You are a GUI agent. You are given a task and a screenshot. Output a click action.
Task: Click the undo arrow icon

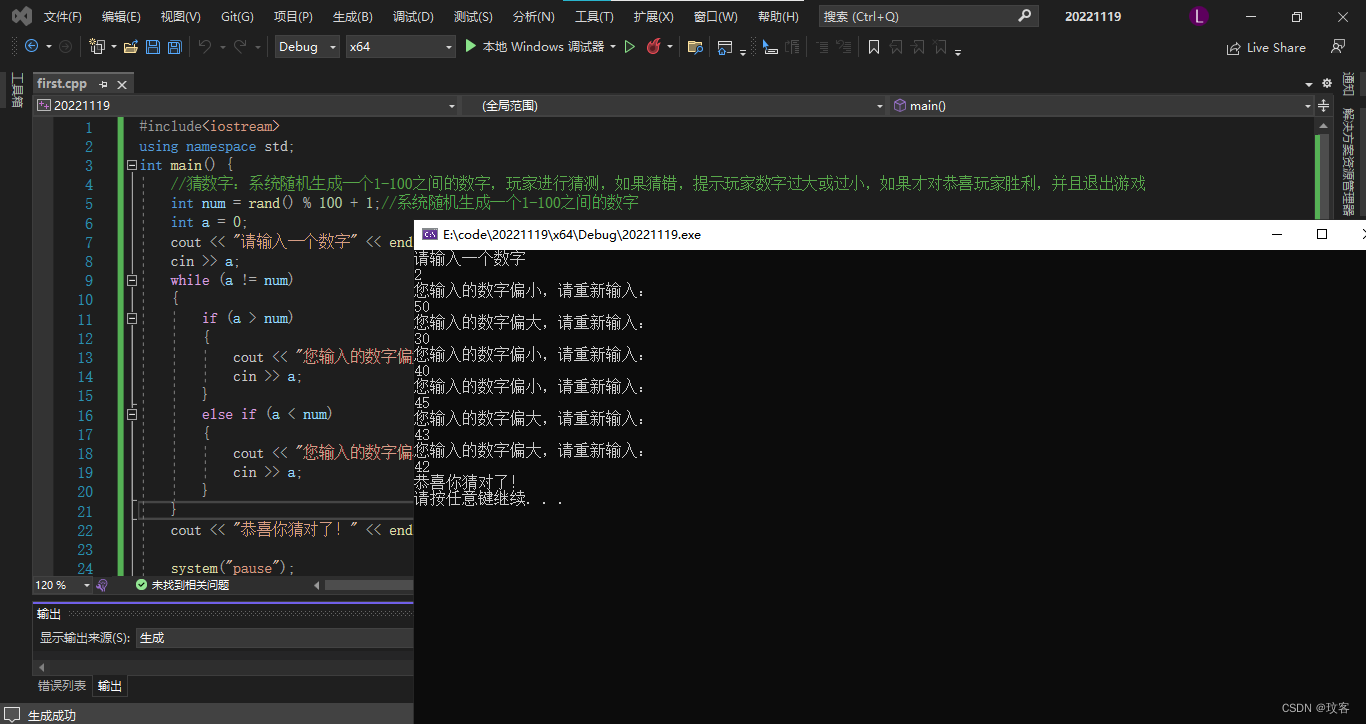[x=204, y=47]
